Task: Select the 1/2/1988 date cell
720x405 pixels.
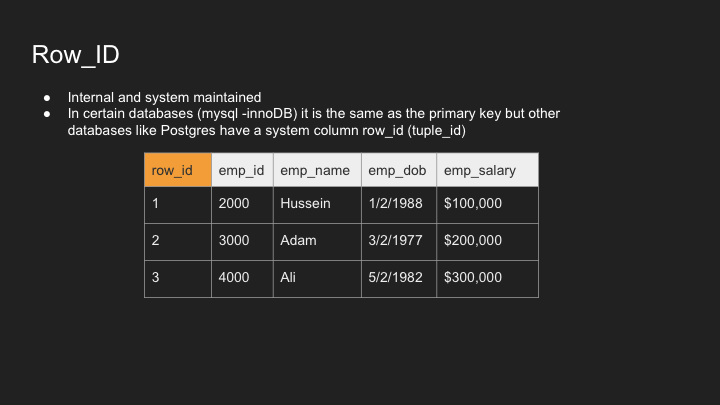Action: [399, 205]
